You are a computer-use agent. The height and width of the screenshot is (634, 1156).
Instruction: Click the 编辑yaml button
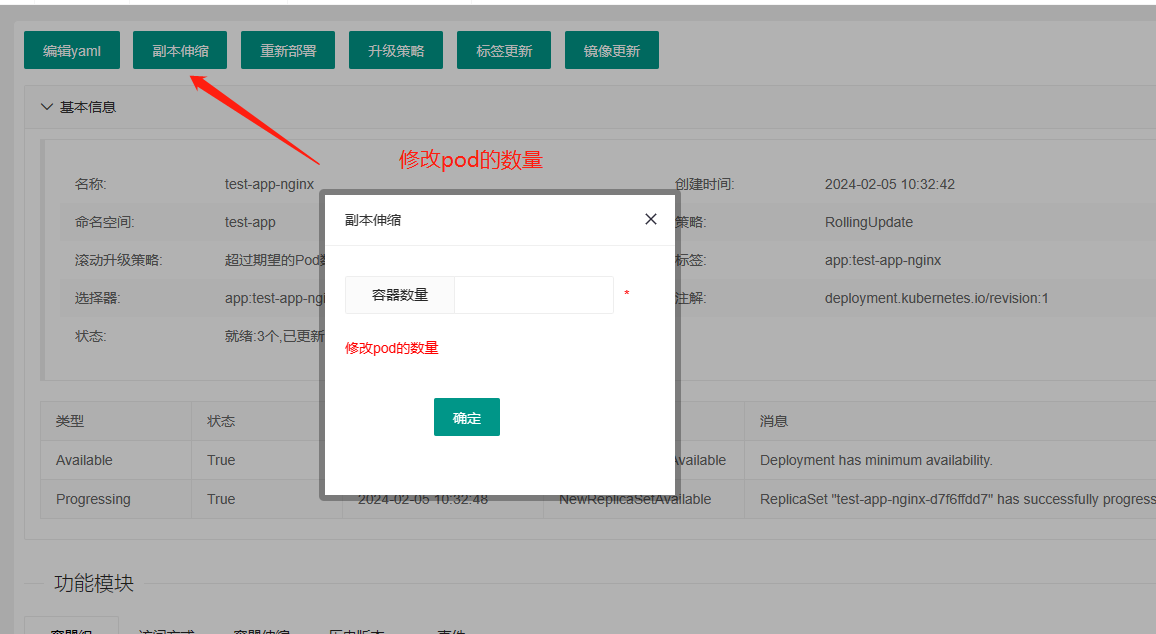point(72,50)
